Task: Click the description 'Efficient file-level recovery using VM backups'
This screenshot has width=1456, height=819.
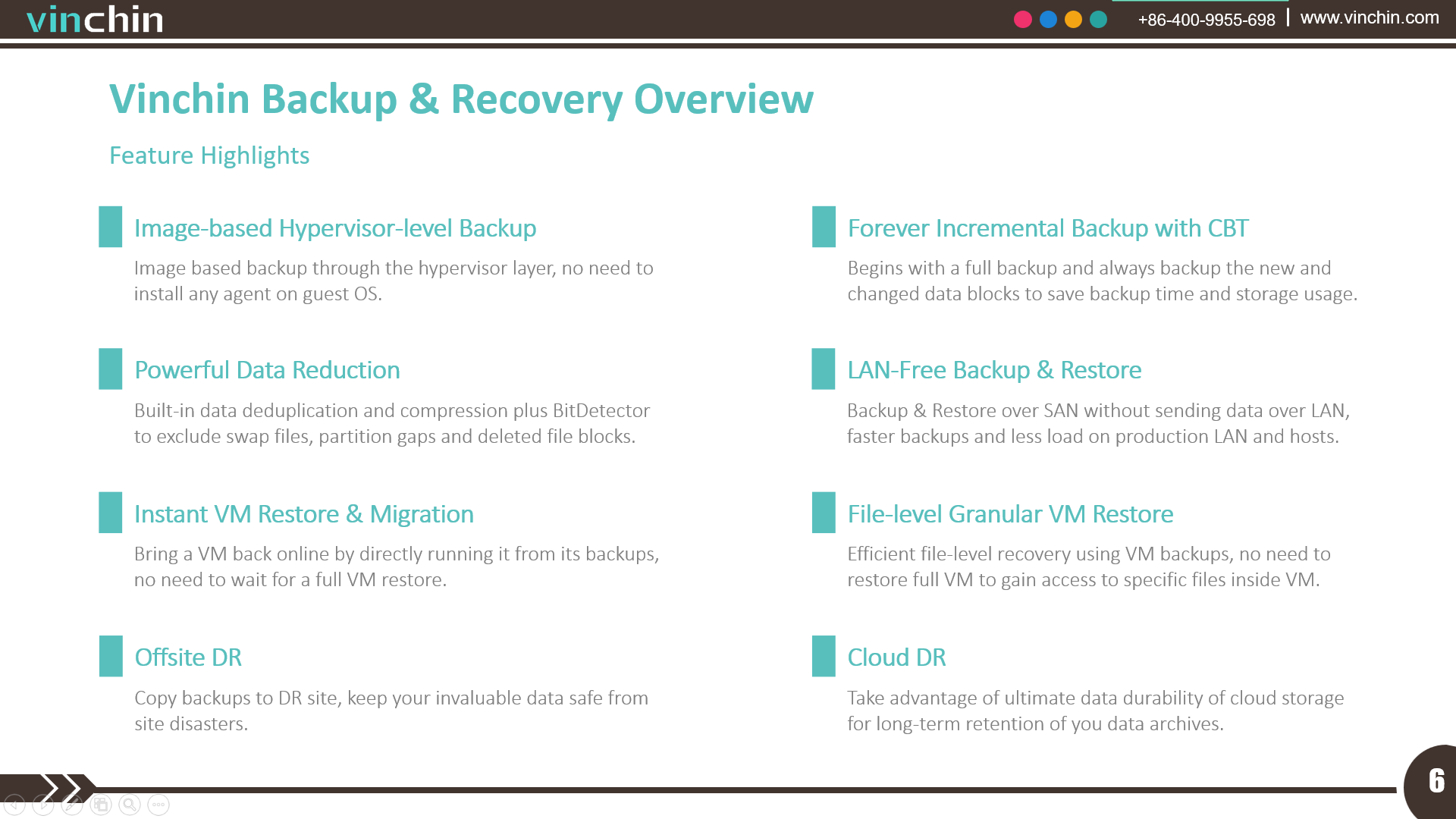Action: point(1089,566)
